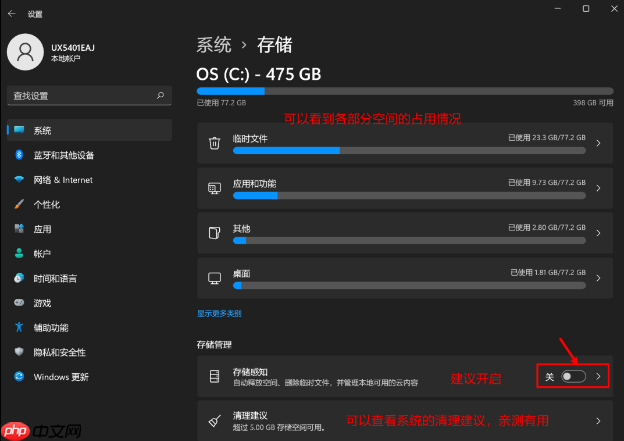The height and width of the screenshot is (441, 624).
Task: Click the 显示更多类别 link
Action: coord(219,314)
